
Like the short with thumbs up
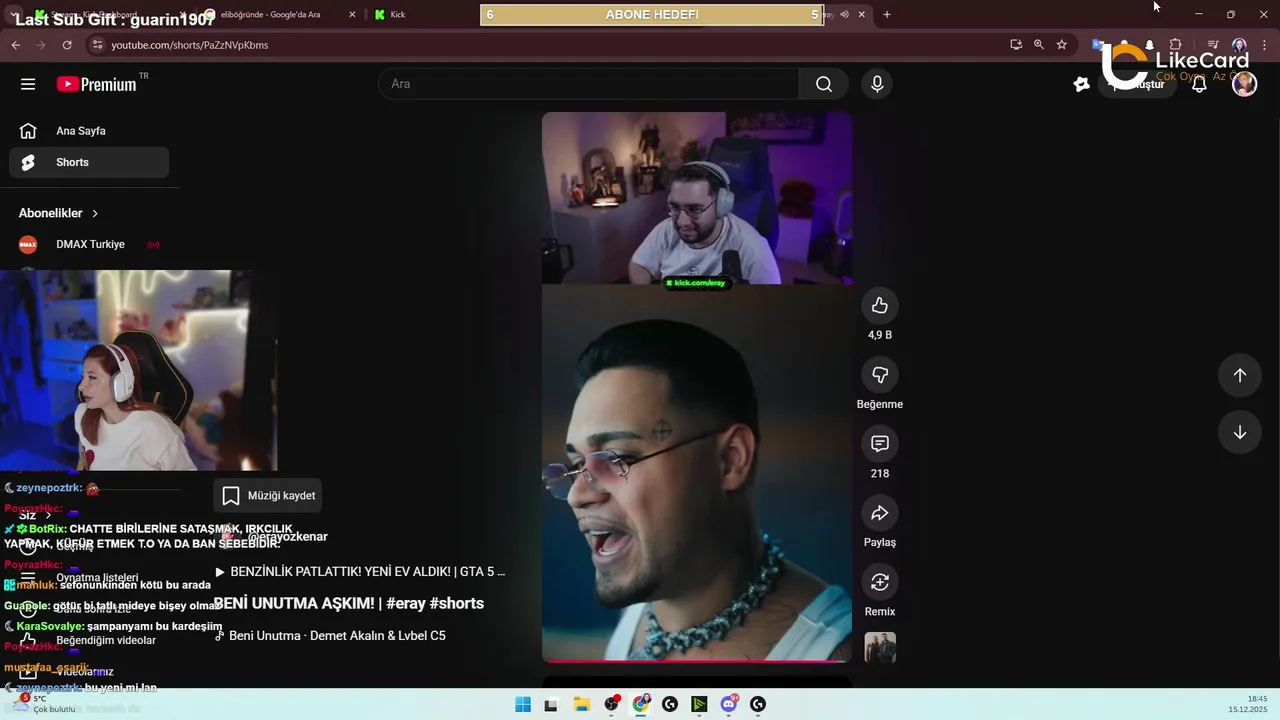click(880, 306)
